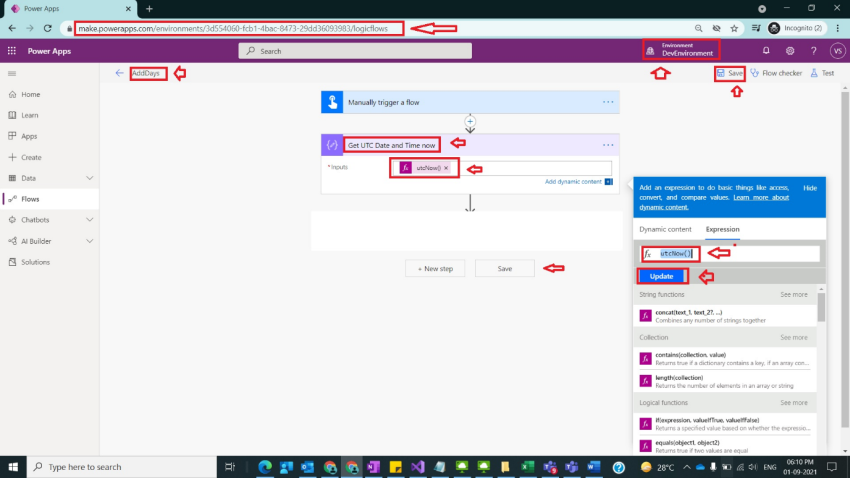Image resolution: width=850 pixels, height=478 pixels.
Task: Click the Update button
Action: pyautogui.click(x=661, y=276)
